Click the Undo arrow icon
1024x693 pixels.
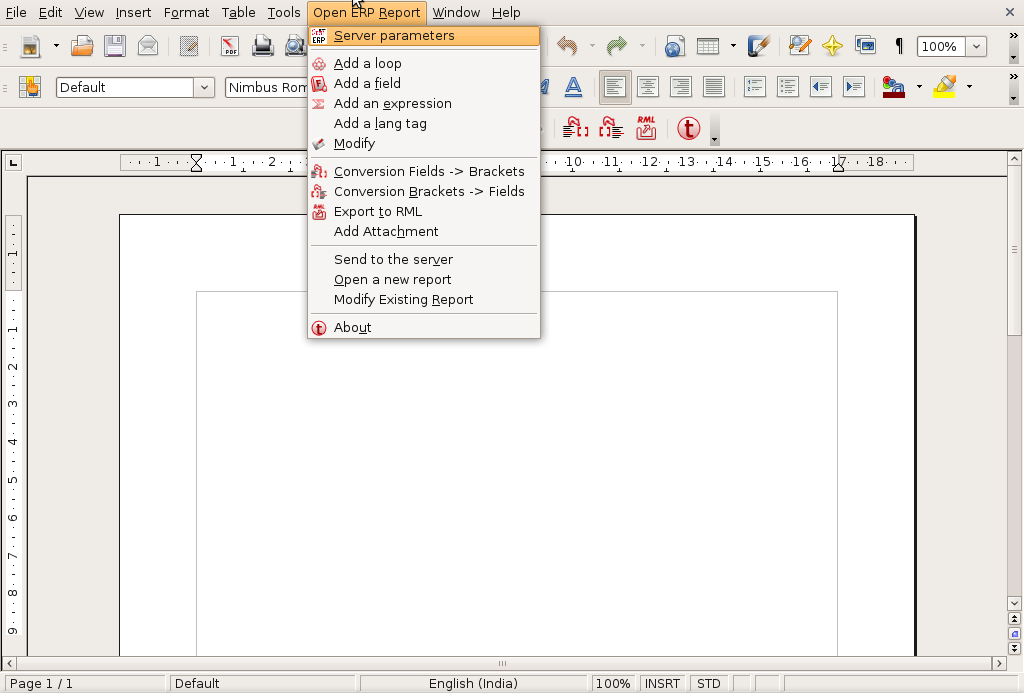[568, 46]
